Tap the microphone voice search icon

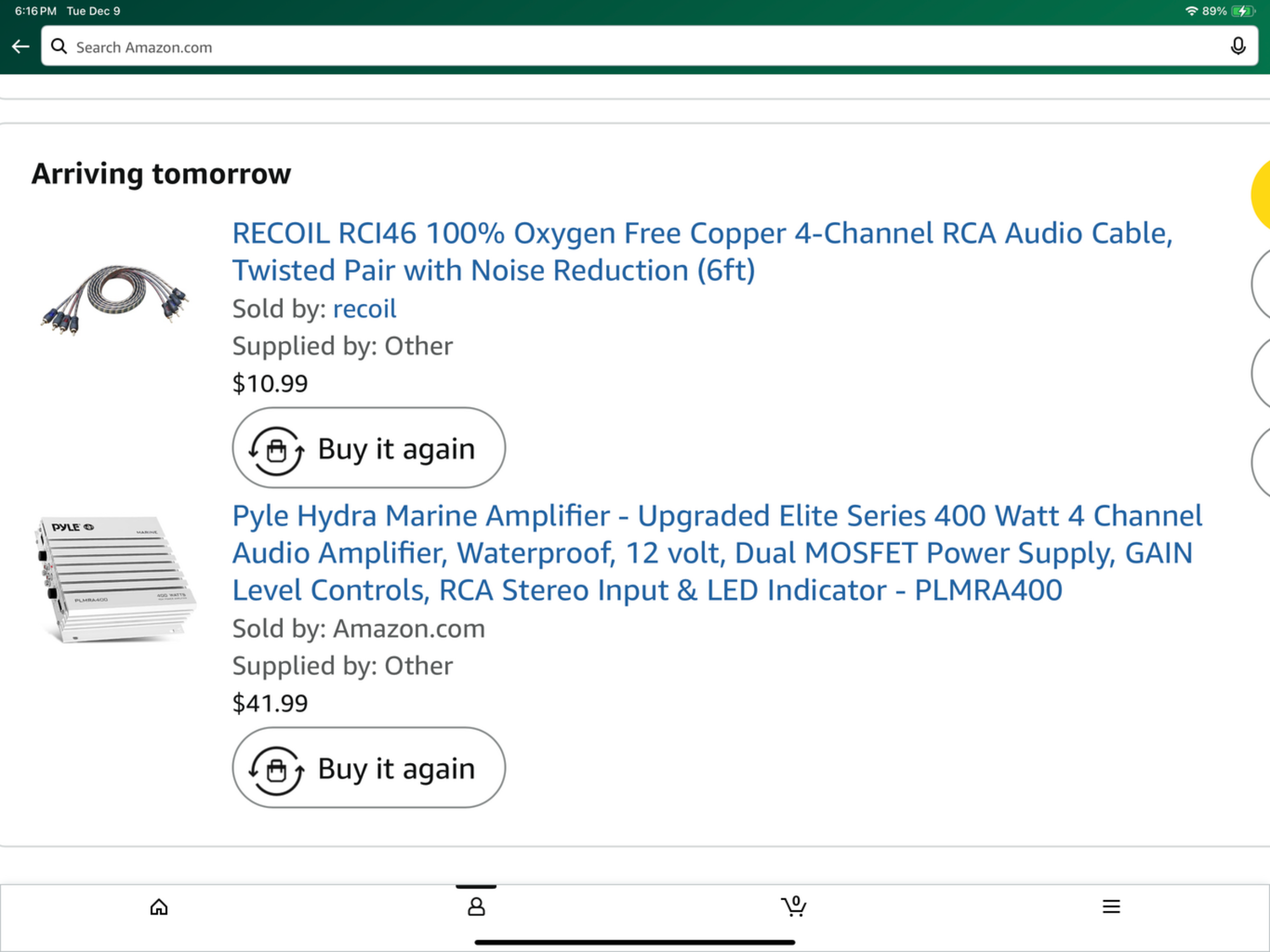click(x=1238, y=47)
